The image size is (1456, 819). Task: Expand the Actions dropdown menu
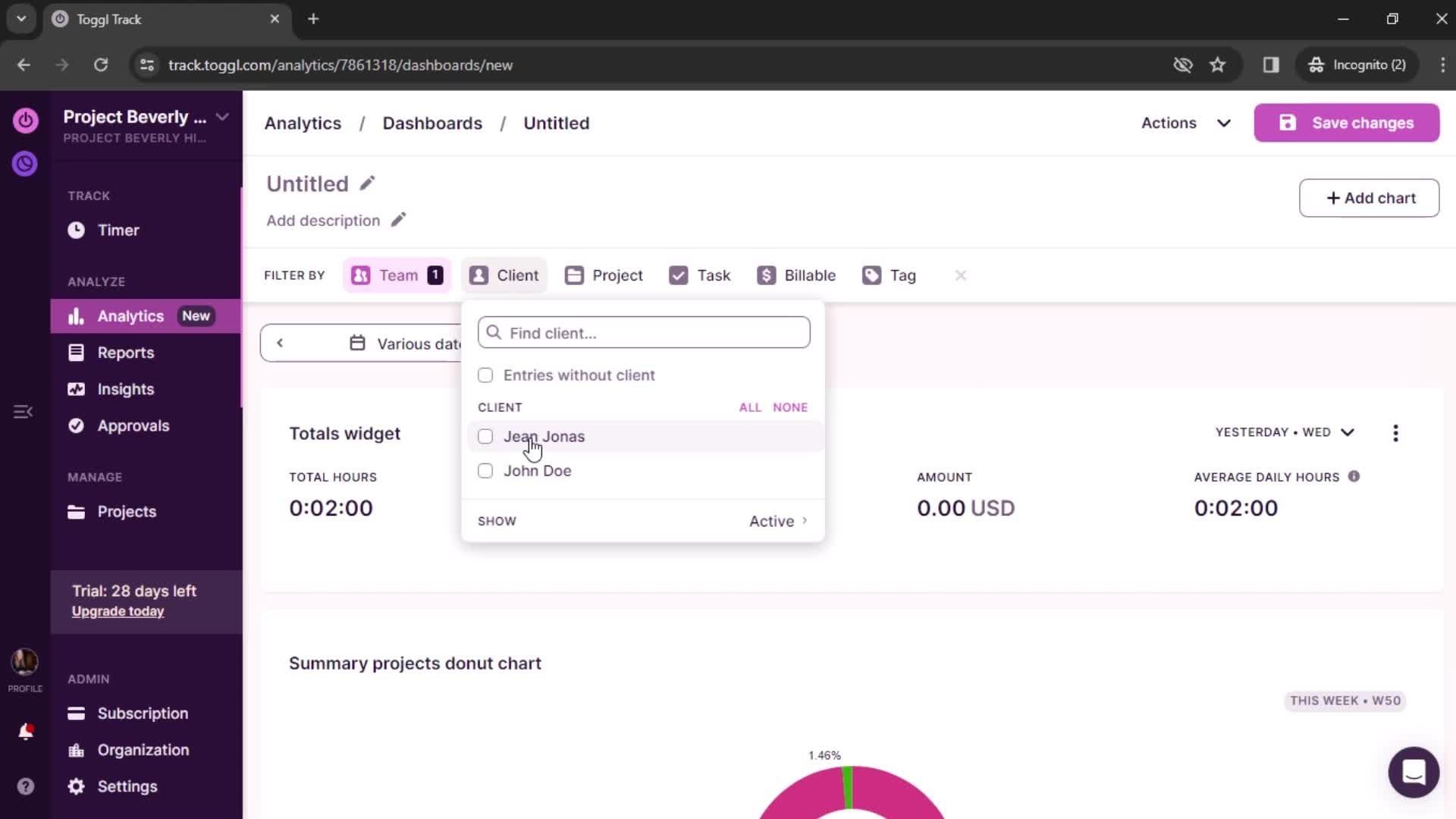click(x=1183, y=122)
